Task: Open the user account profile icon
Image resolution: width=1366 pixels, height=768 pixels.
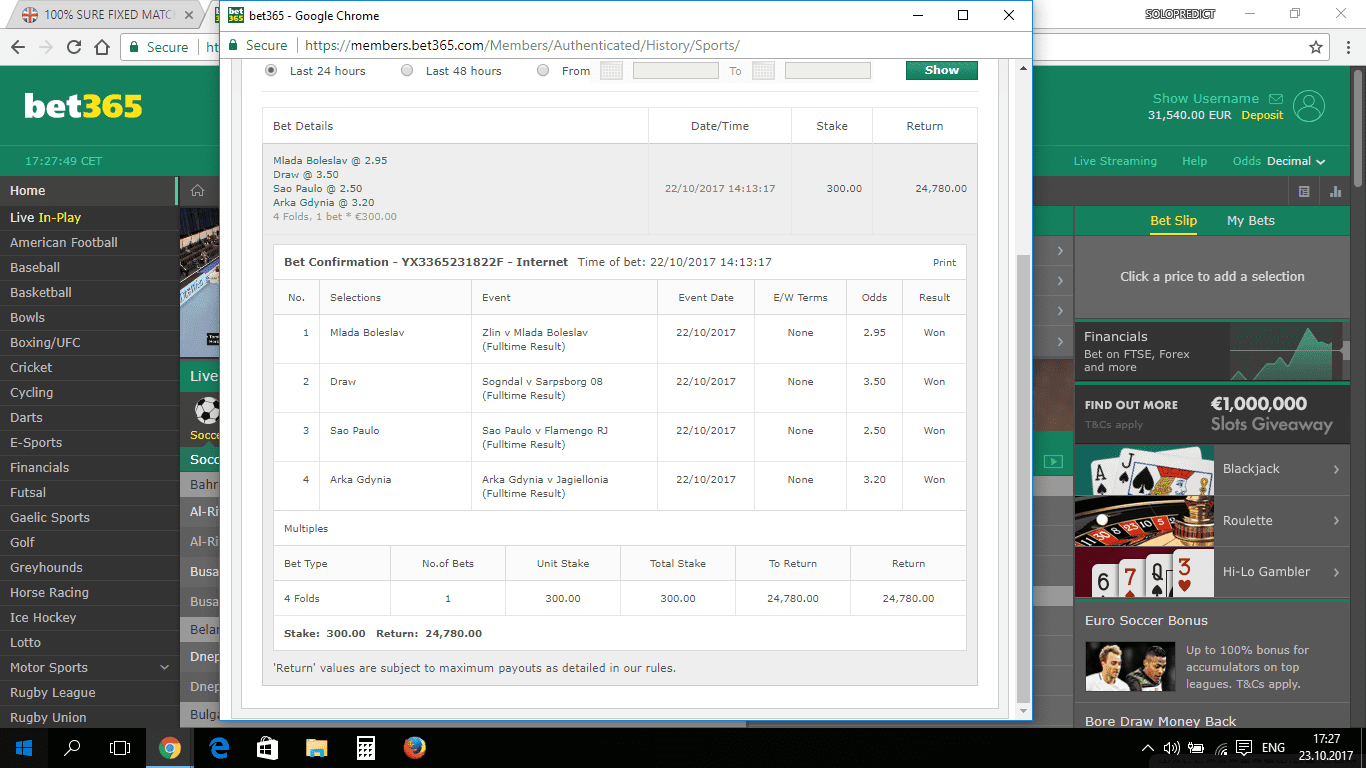Action: point(1309,106)
